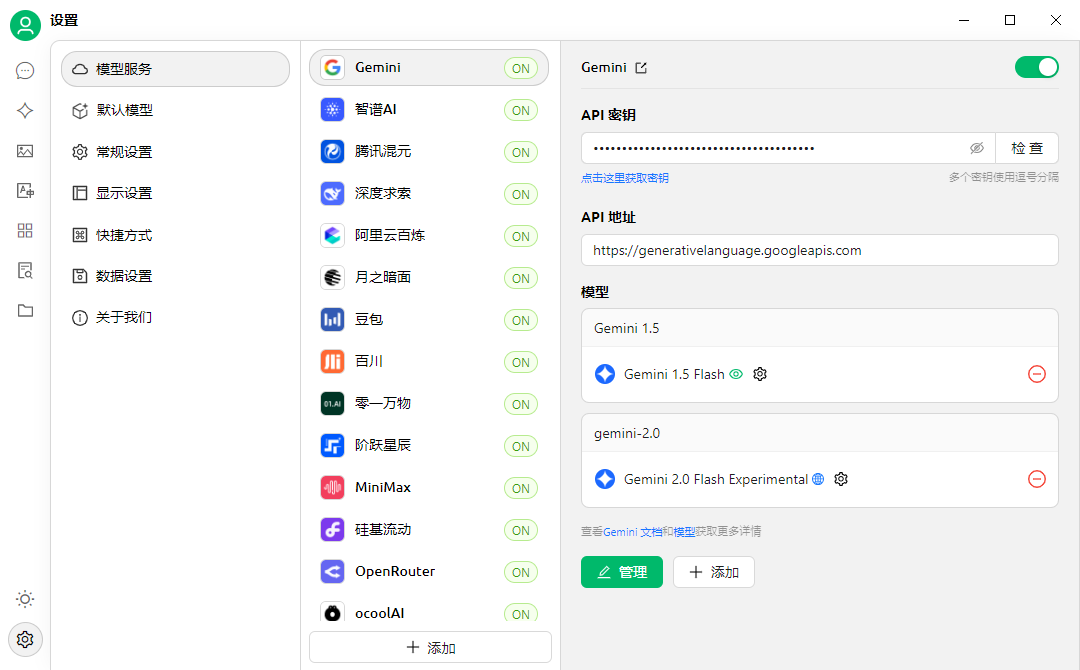This screenshot has height=670, width=1080.
Task: Select the MiniMax provider
Action: [428, 488]
